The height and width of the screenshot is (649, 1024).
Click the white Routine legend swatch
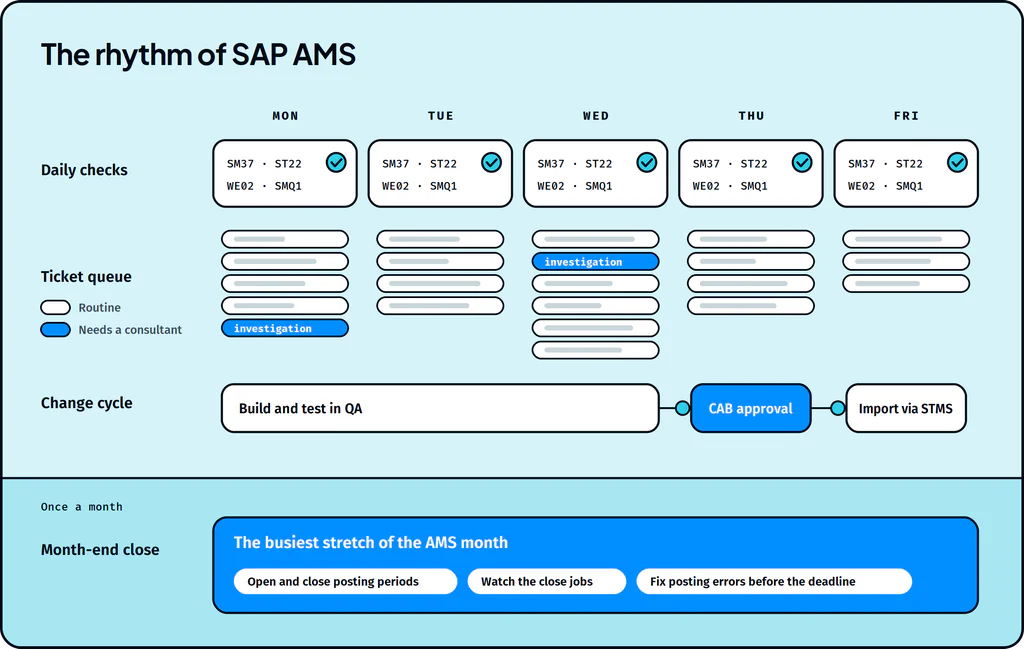click(56, 308)
